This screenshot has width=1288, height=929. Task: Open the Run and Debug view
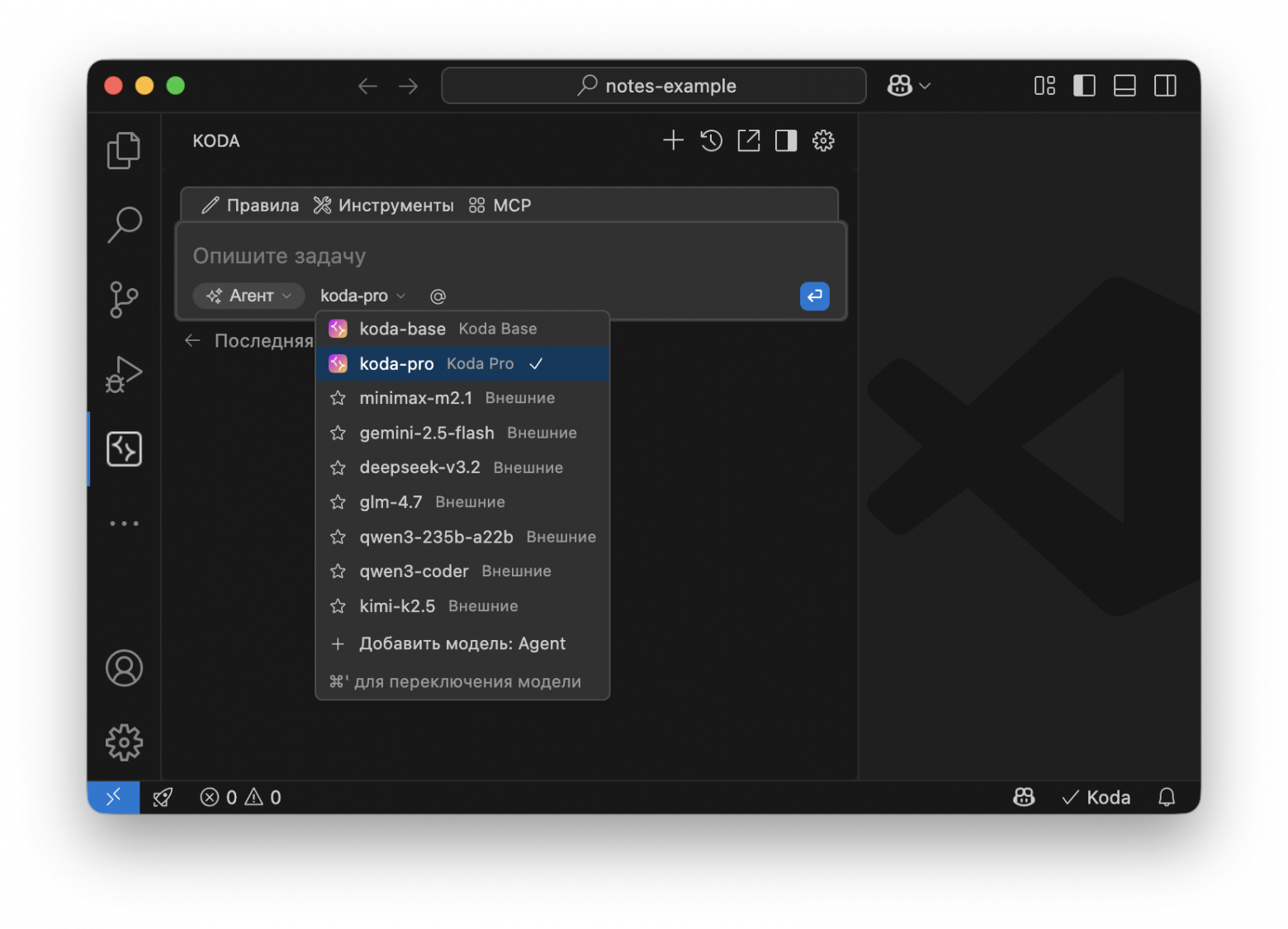pyautogui.click(x=124, y=374)
